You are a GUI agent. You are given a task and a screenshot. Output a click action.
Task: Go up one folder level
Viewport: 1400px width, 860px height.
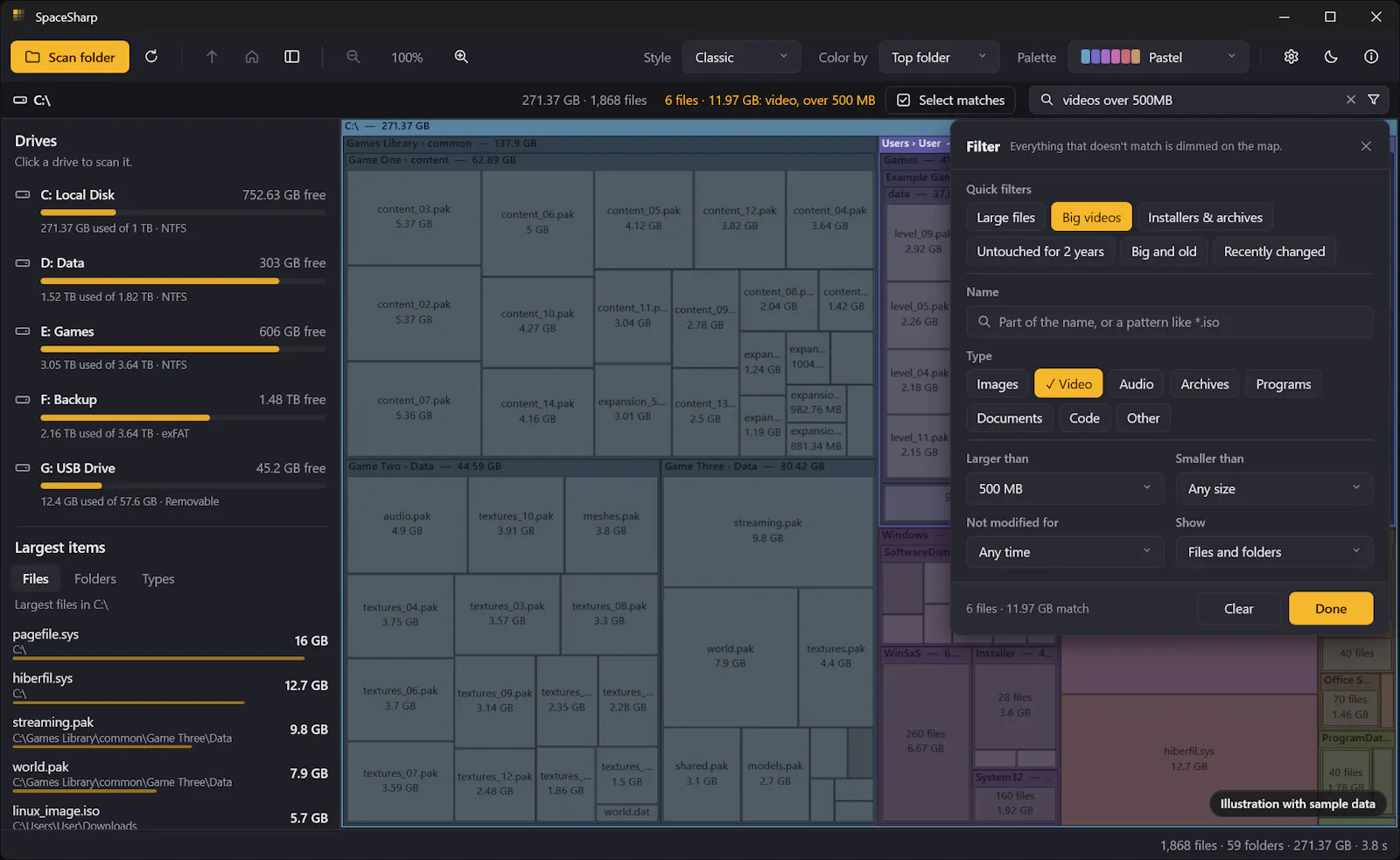tap(212, 57)
